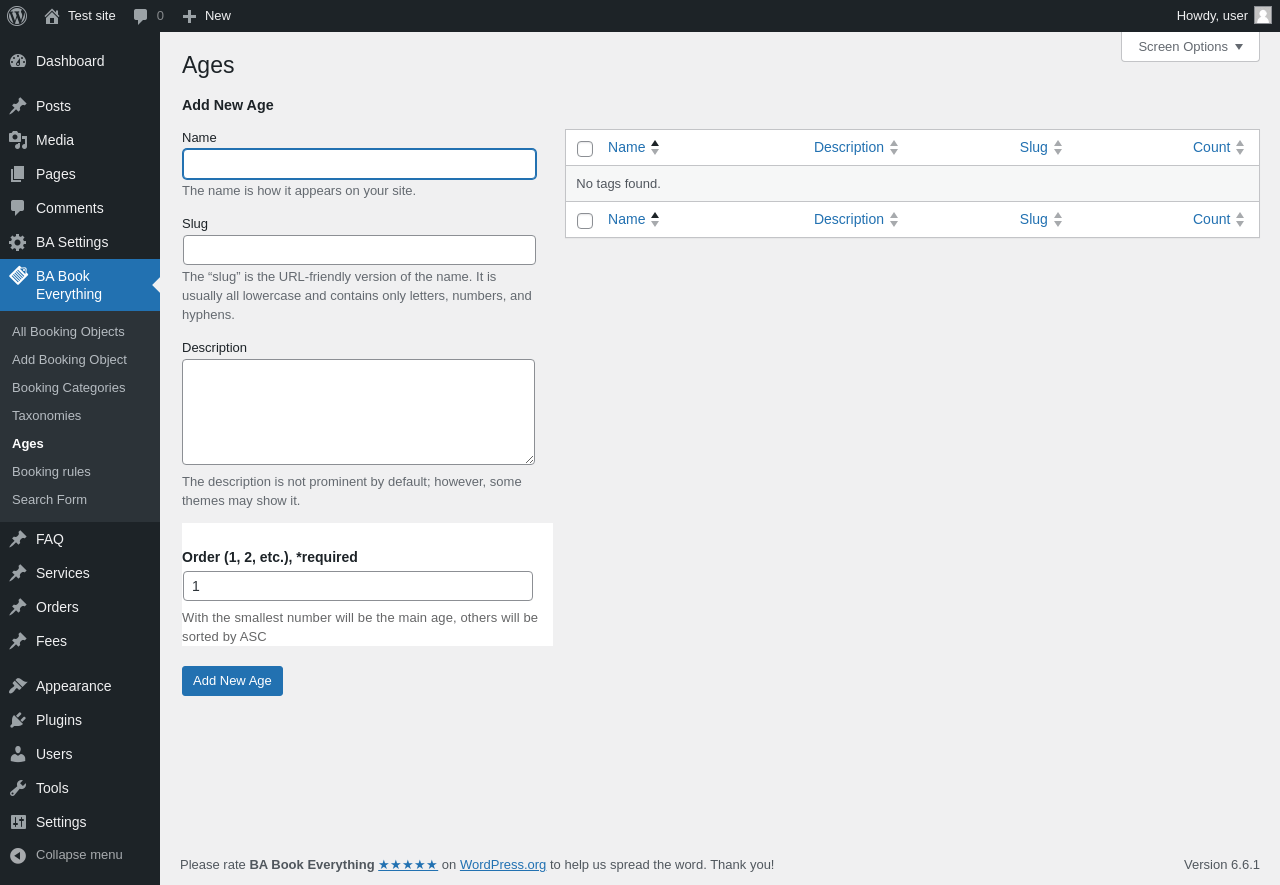The image size is (1280, 885).
Task: Click the plus New icon in admin bar
Action: pos(189,16)
